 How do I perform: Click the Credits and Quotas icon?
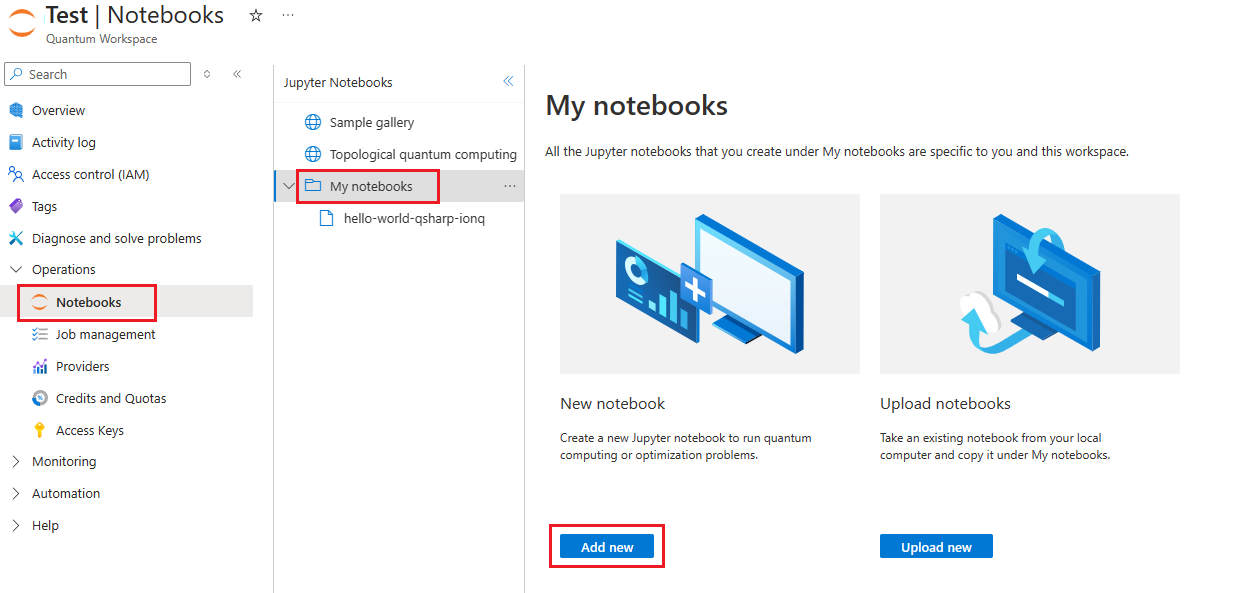point(40,398)
